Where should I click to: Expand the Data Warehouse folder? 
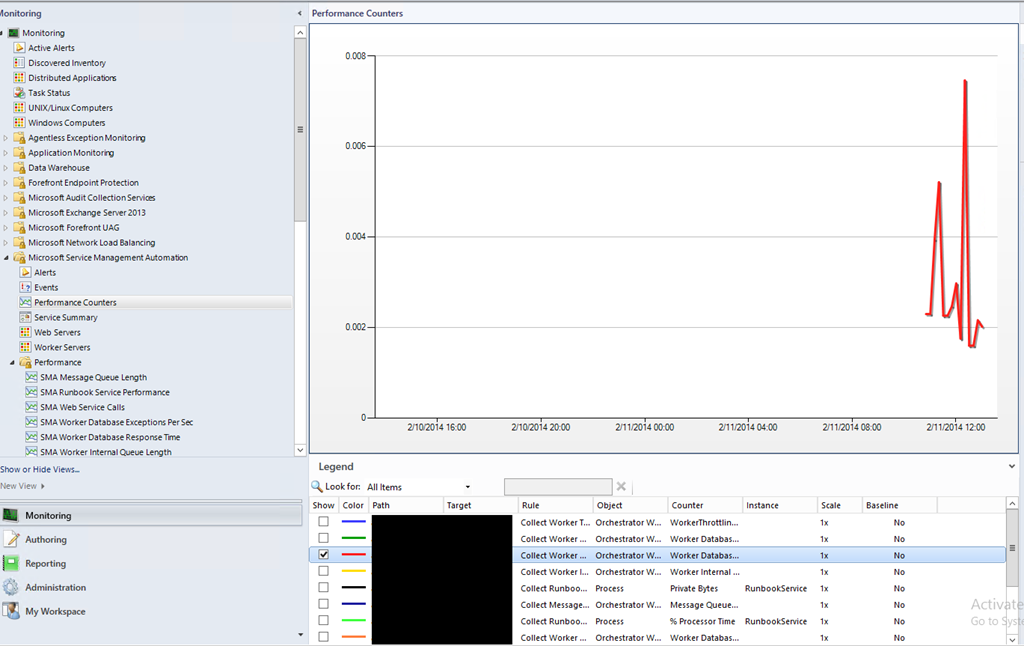[x=6, y=168]
